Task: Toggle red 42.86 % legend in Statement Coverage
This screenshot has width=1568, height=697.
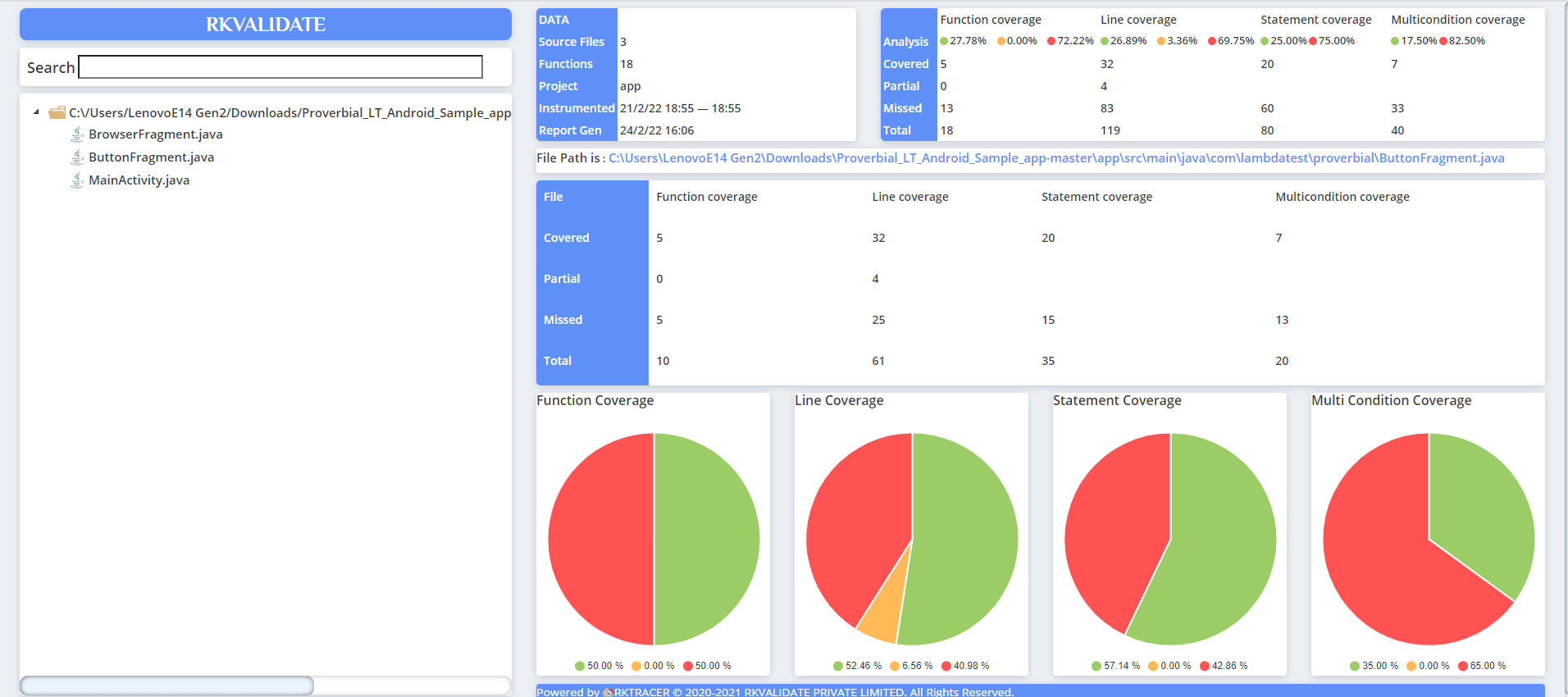Action: click(1223, 666)
